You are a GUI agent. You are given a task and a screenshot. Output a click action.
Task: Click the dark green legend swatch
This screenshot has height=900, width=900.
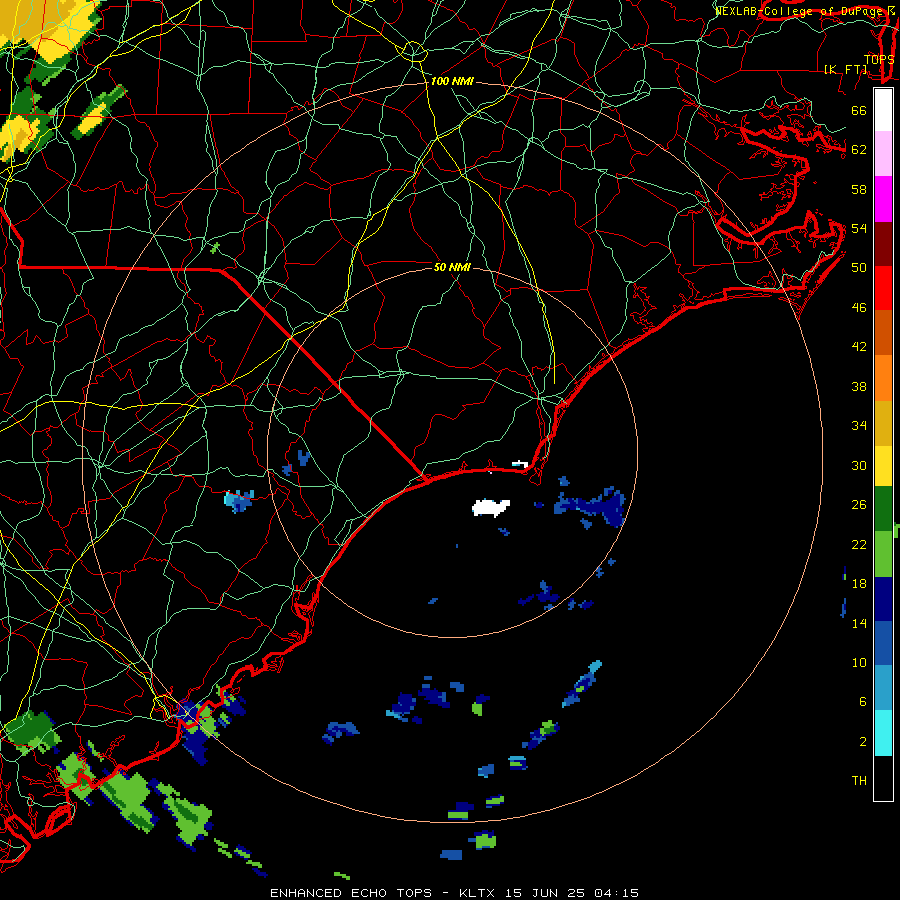pos(883,509)
